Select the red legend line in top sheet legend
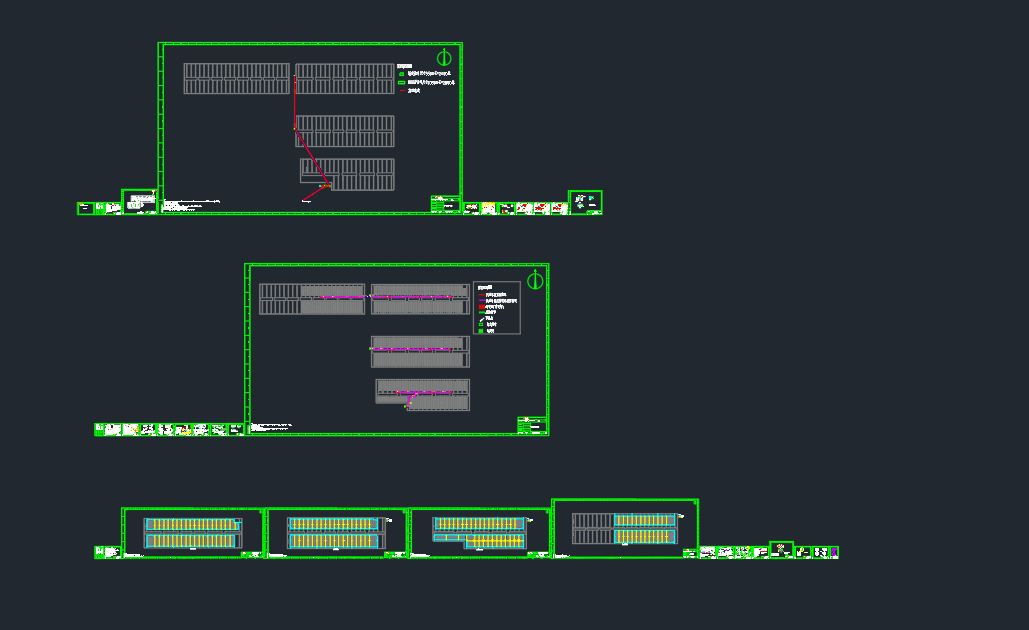1029x630 pixels. pyautogui.click(x=403, y=91)
